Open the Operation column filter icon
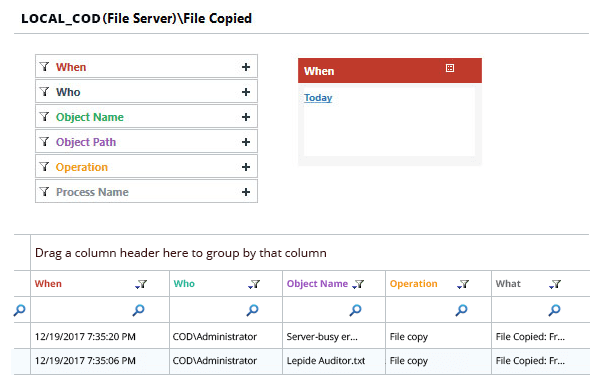 463,284
